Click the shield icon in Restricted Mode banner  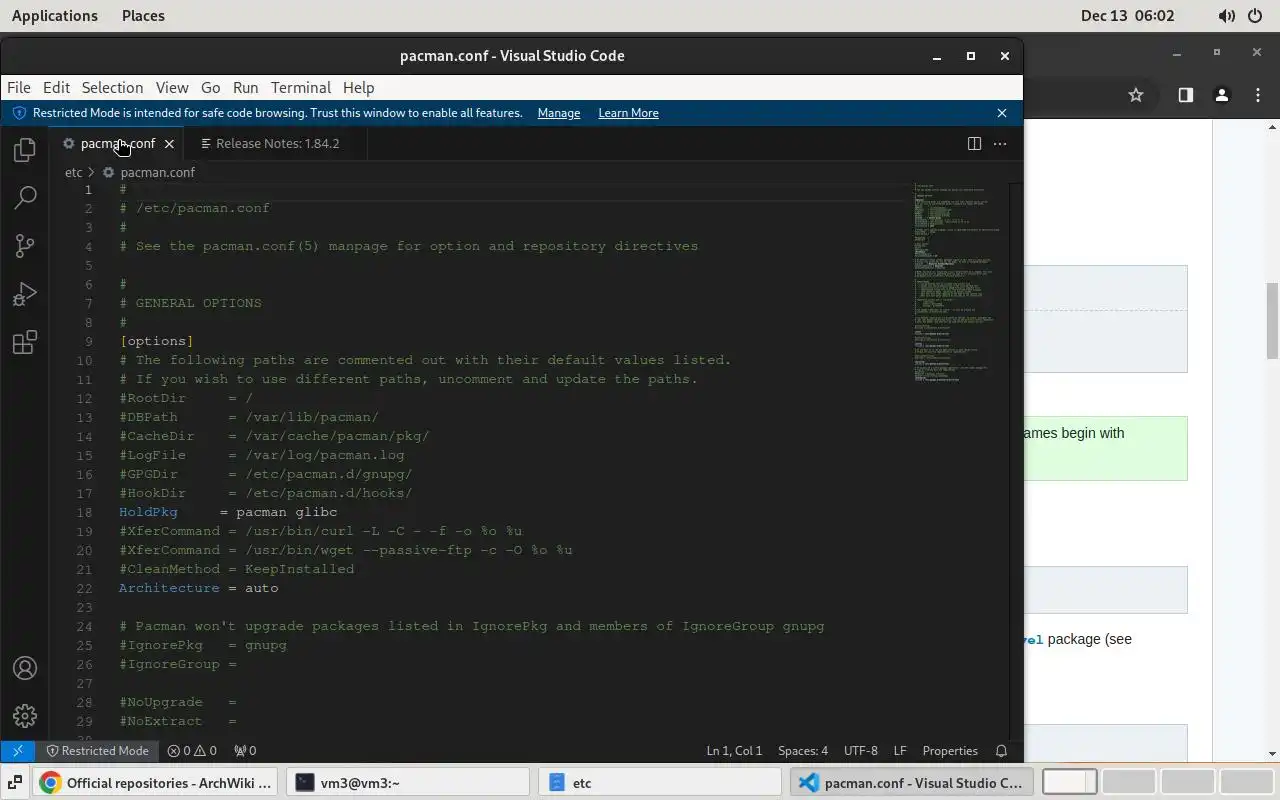pos(19,113)
